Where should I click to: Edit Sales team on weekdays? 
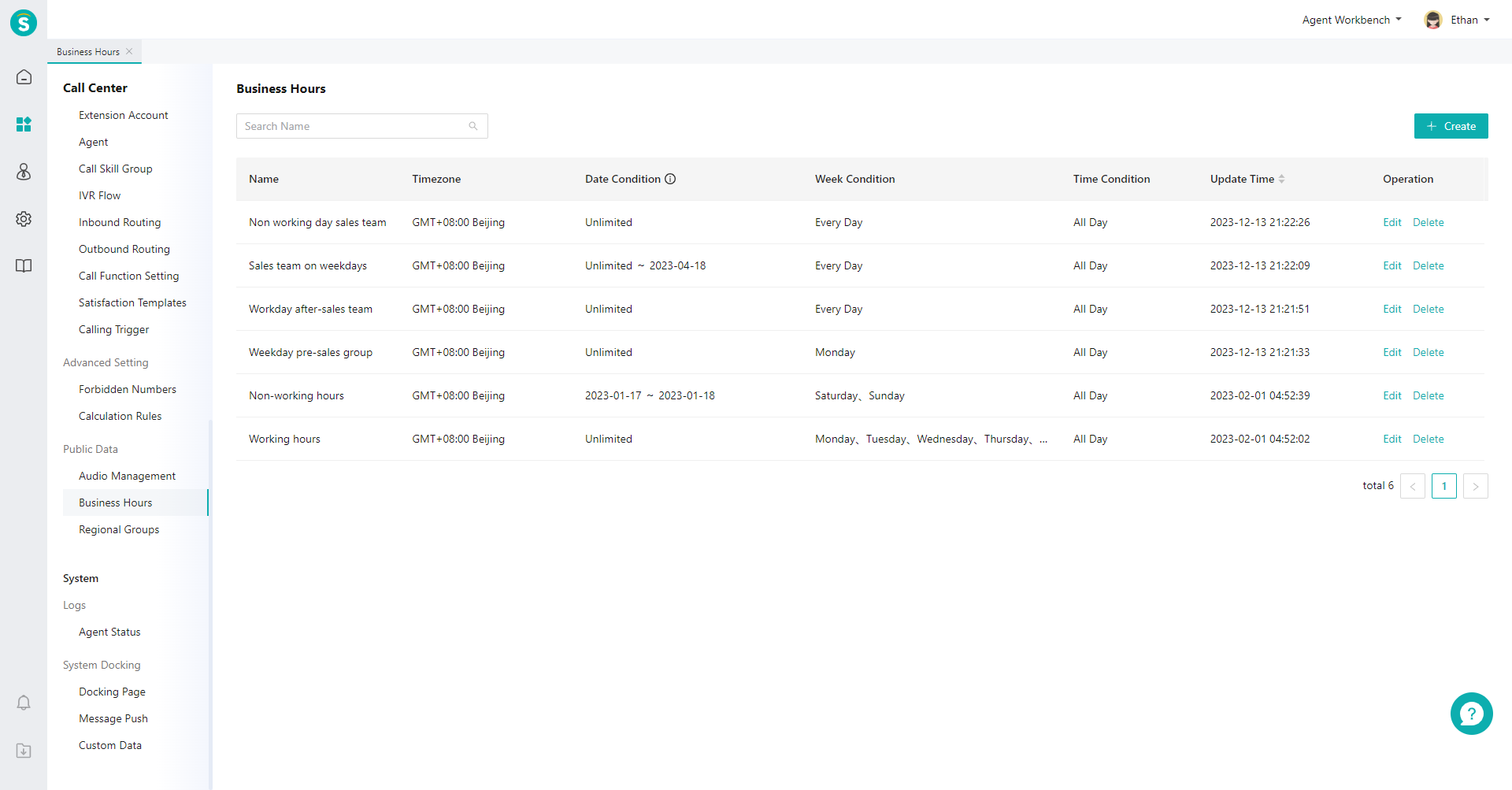coord(1392,265)
